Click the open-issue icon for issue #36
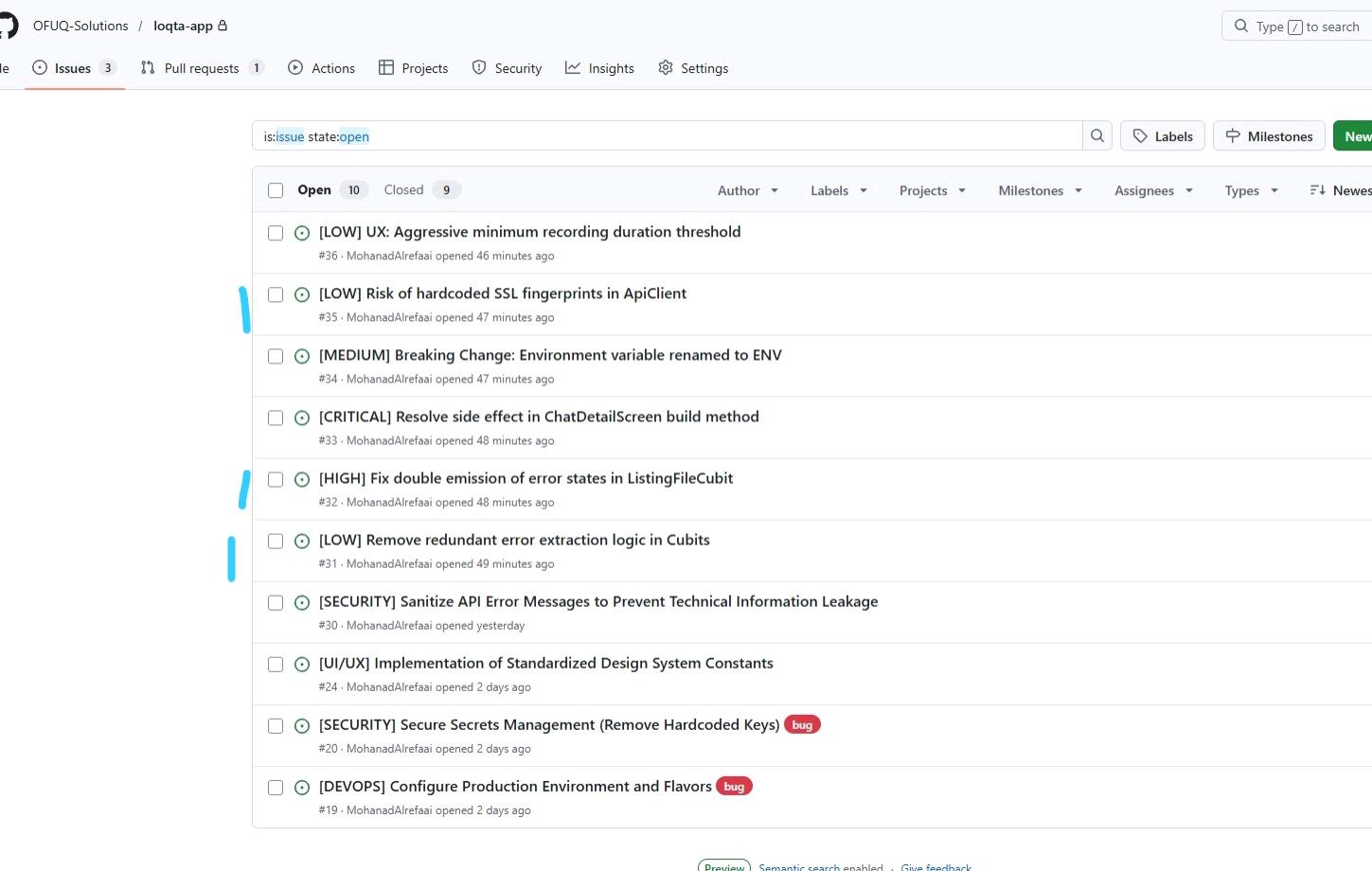Image resolution: width=1372 pixels, height=871 pixels. point(302,233)
